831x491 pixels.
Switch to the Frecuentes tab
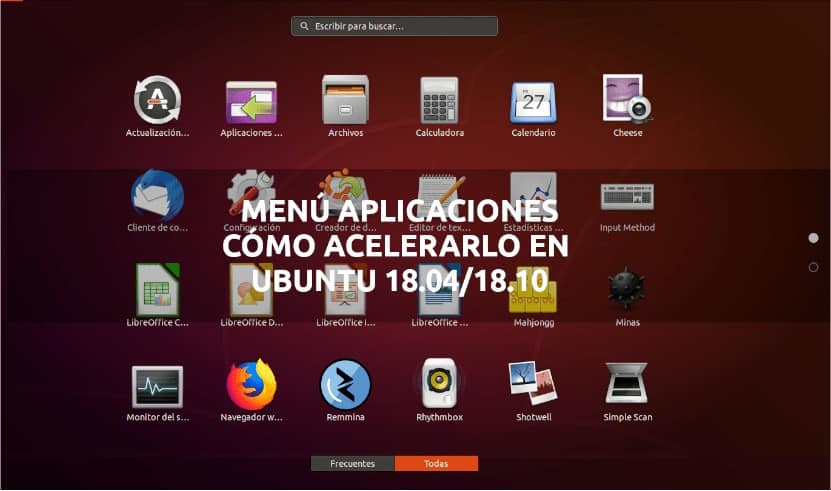(x=352, y=463)
